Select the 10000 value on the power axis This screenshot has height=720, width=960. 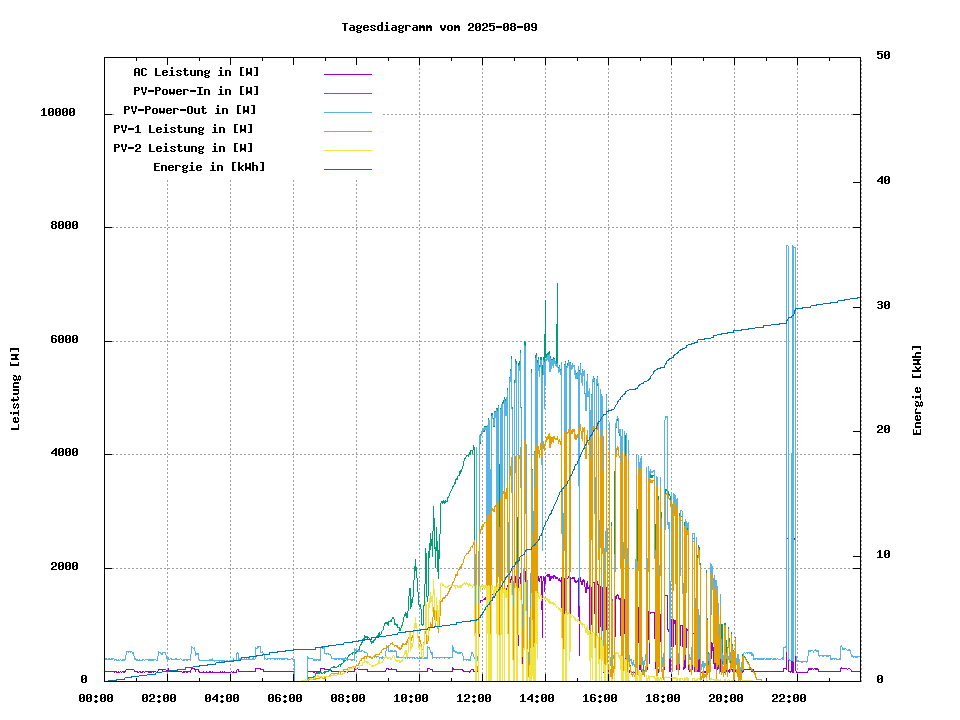[x=58, y=113]
